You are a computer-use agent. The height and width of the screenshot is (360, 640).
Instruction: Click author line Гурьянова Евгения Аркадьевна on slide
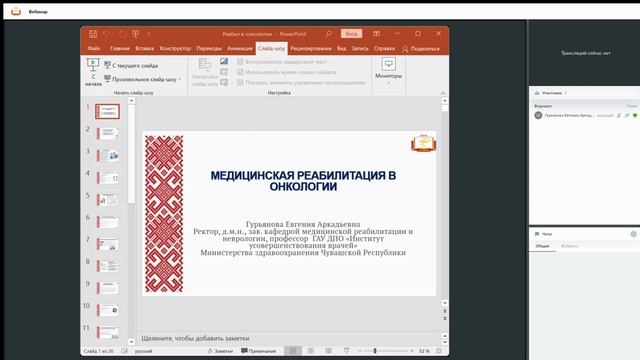[x=303, y=224]
